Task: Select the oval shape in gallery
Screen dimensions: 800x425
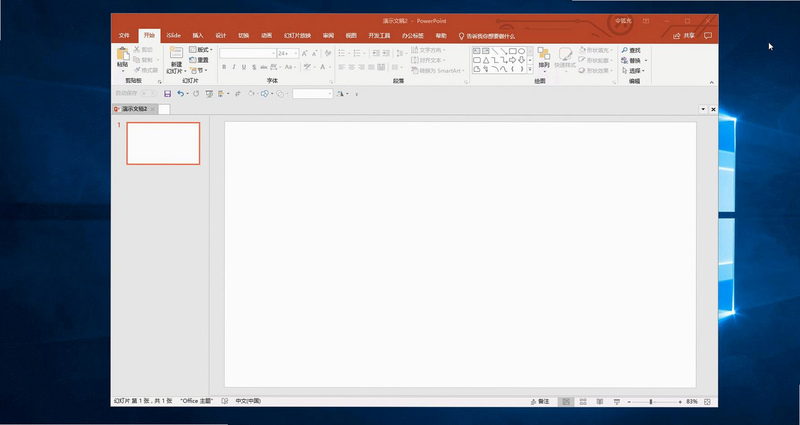Action: click(x=521, y=51)
